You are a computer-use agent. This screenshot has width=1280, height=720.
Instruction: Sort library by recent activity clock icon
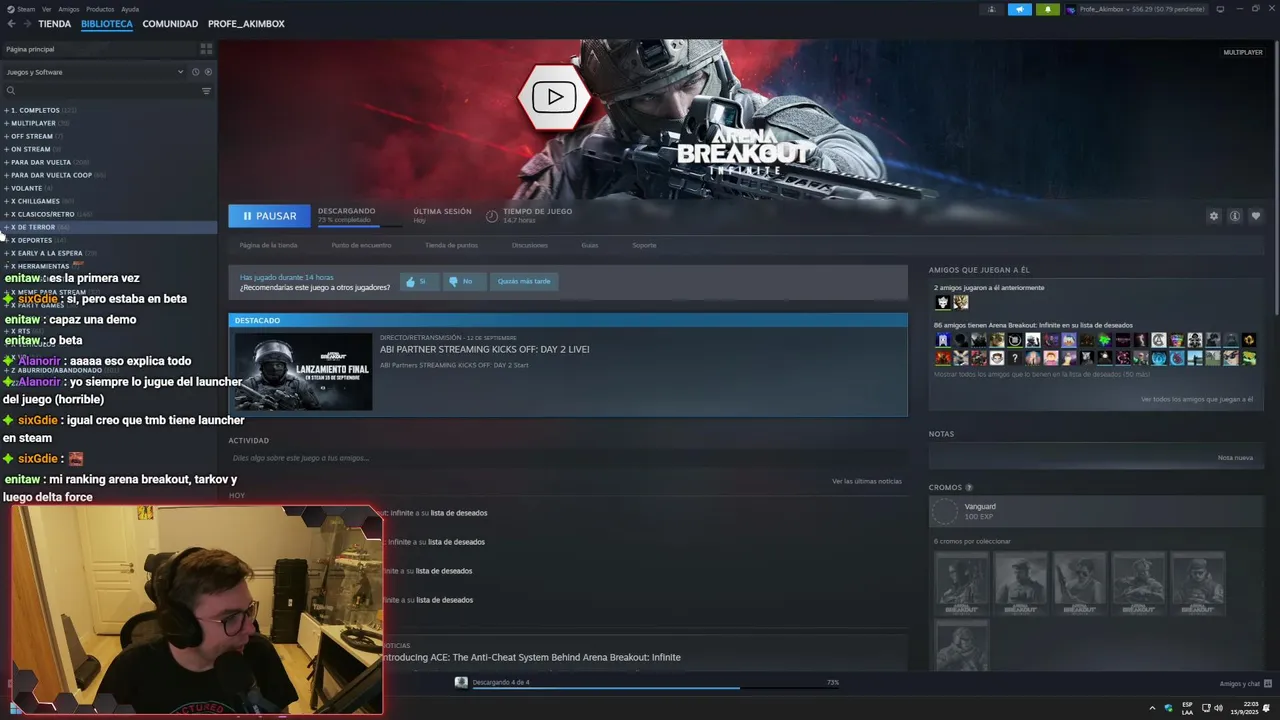pyautogui.click(x=195, y=72)
